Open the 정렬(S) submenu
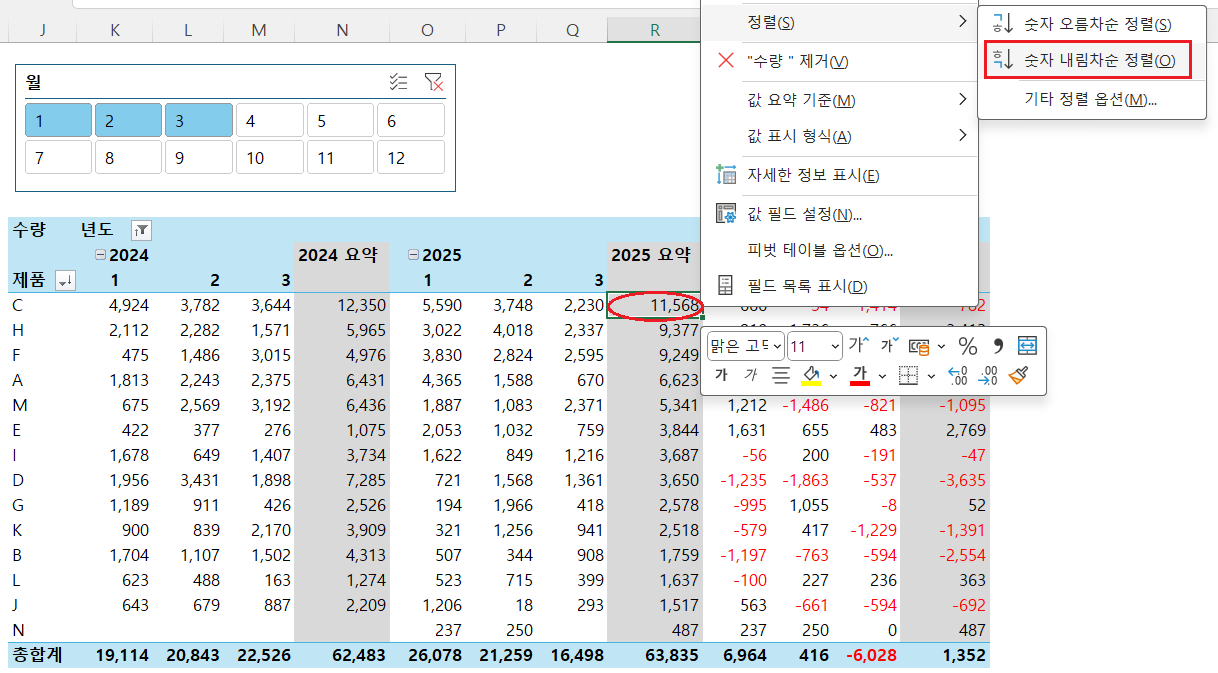Image resolution: width=1218 pixels, height=673 pixels. coord(839,22)
